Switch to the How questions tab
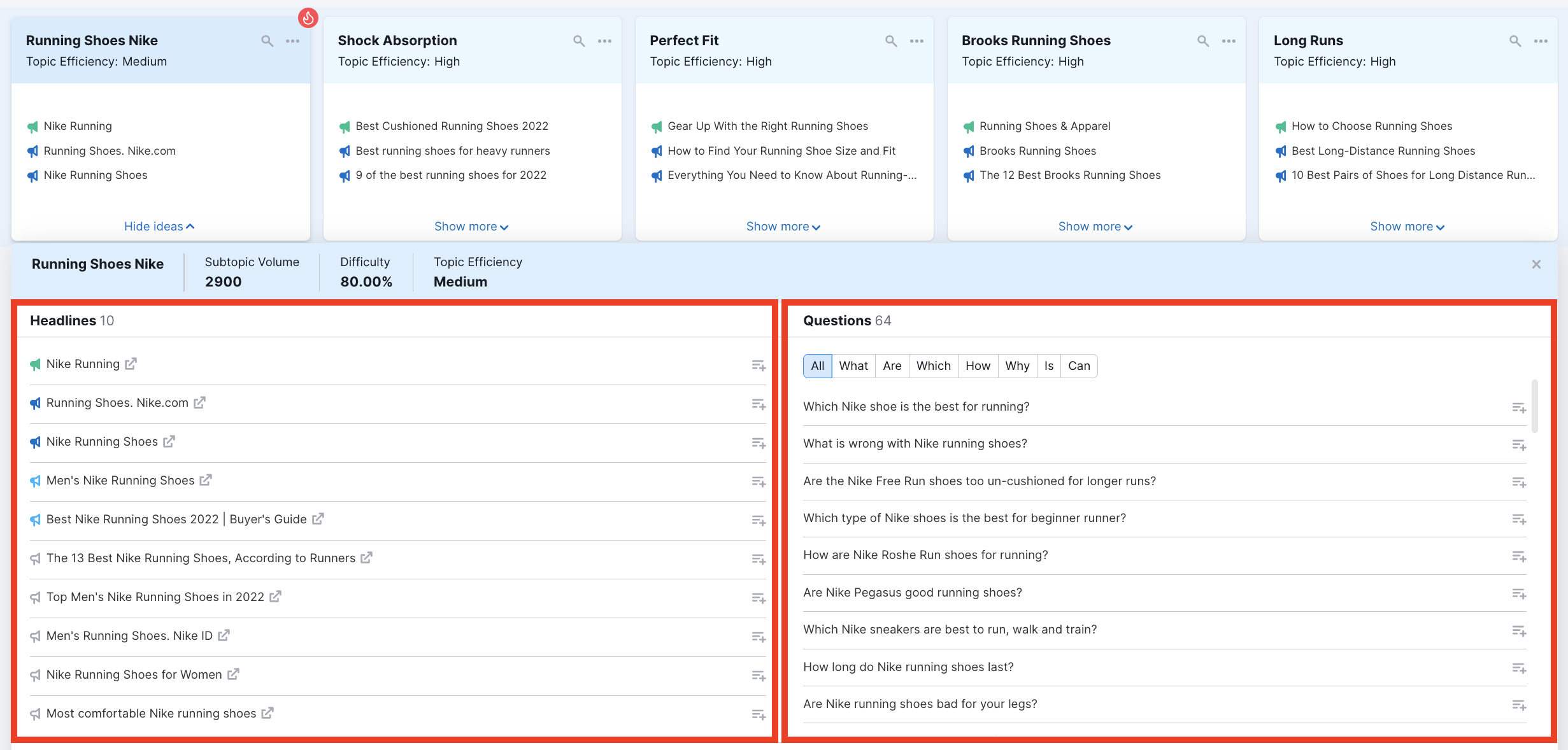This screenshot has width=1568, height=750. pos(978,365)
